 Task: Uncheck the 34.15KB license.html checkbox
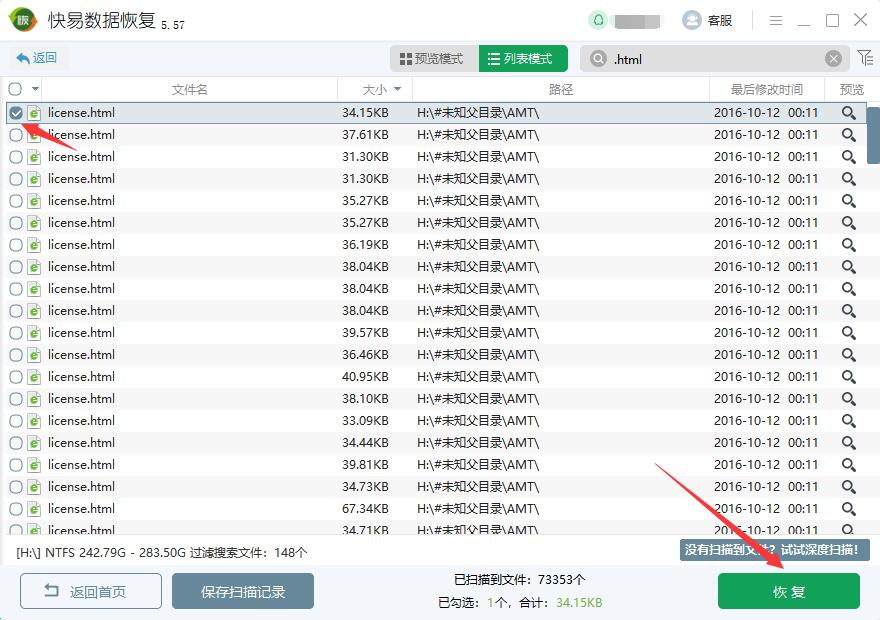(x=16, y=113)
